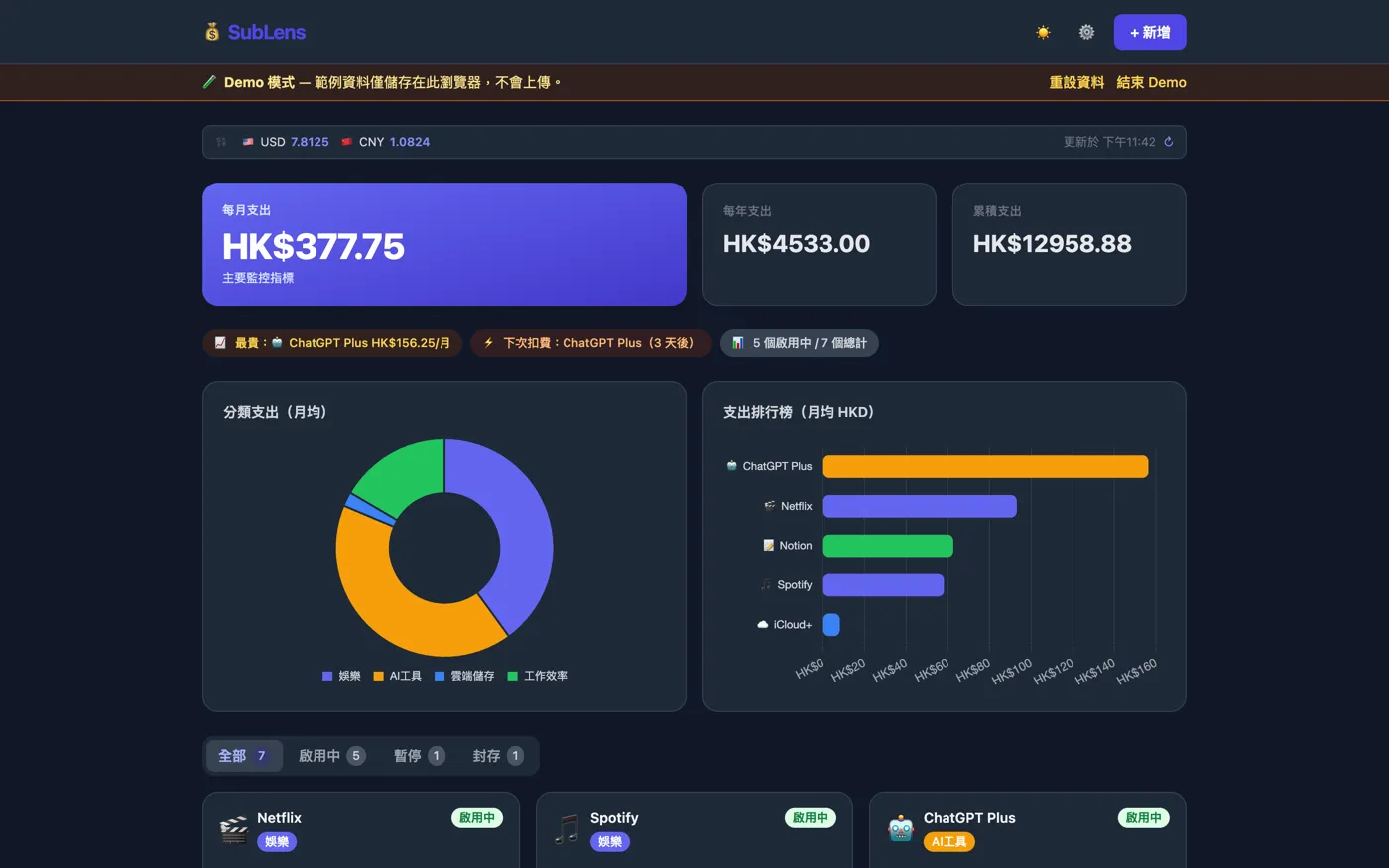This screenshot has width=1389, height=868.
Task: Toggle light mode with the sun icon
Action: click(1043, 32)
